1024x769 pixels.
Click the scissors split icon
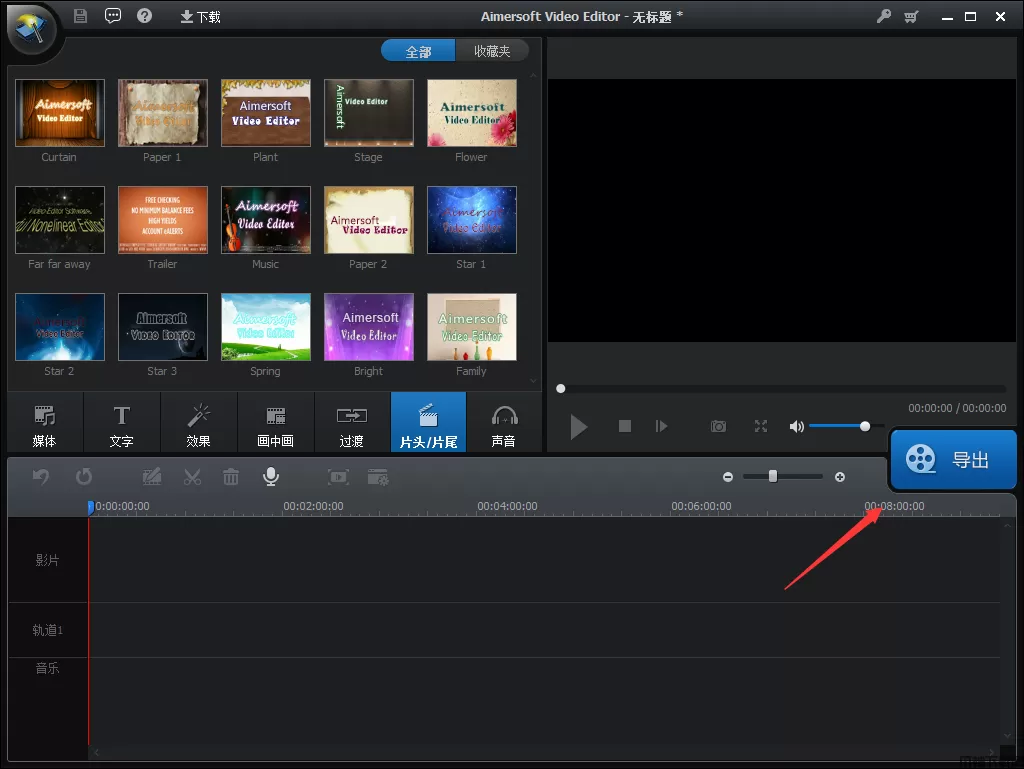(192, 477)
